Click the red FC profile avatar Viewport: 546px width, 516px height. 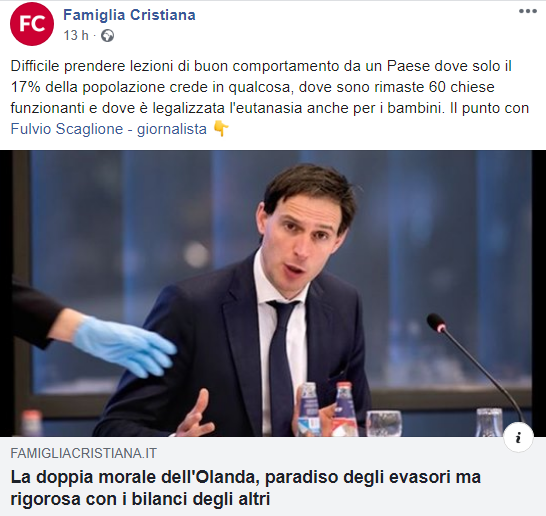[x=32, y=24]
